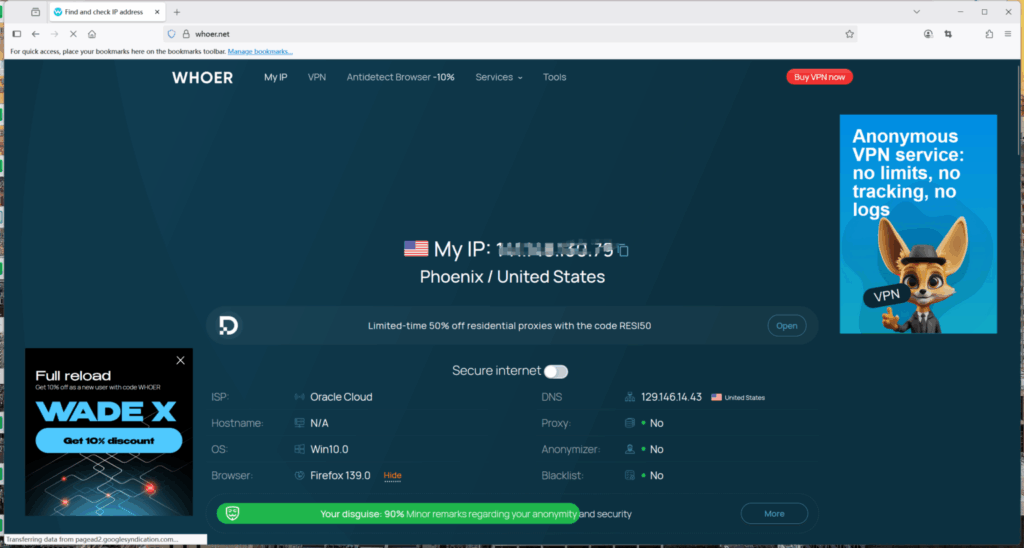Open the tracking protection shield
The image size is (1024, 548).
point(171,34)
